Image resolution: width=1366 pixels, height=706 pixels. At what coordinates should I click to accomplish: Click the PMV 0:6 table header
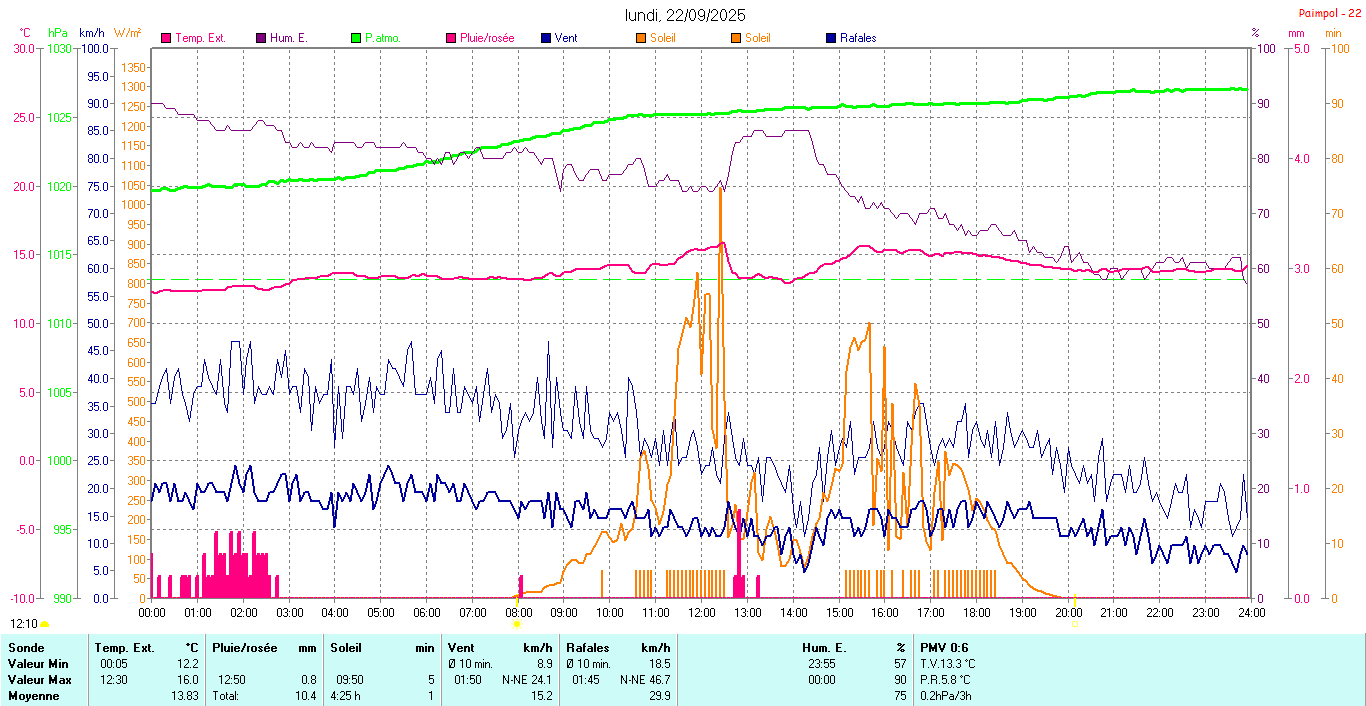944,648
